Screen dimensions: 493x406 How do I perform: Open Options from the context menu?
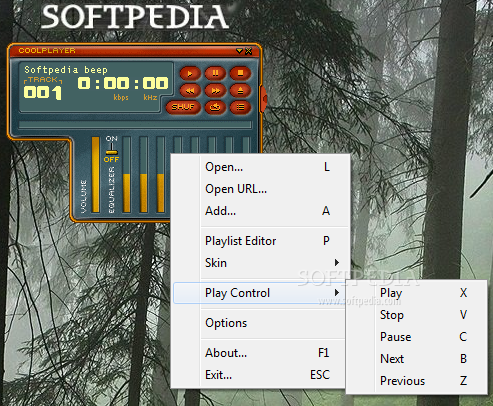click(260, 323)
